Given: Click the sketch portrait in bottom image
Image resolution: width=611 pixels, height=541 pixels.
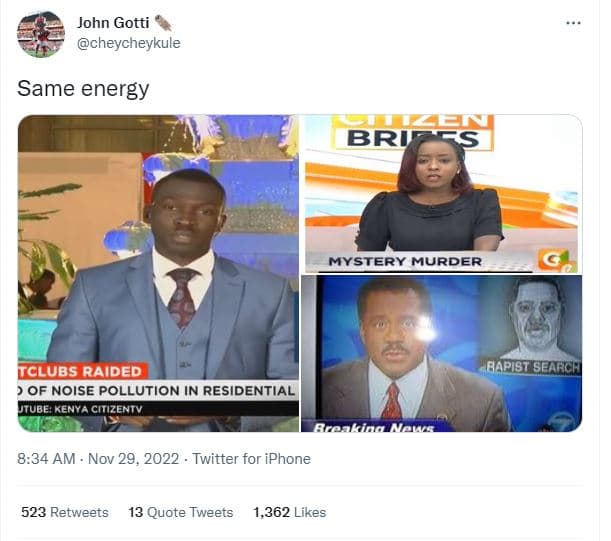Looking at the screenshot, I should (x=536, y=318).
